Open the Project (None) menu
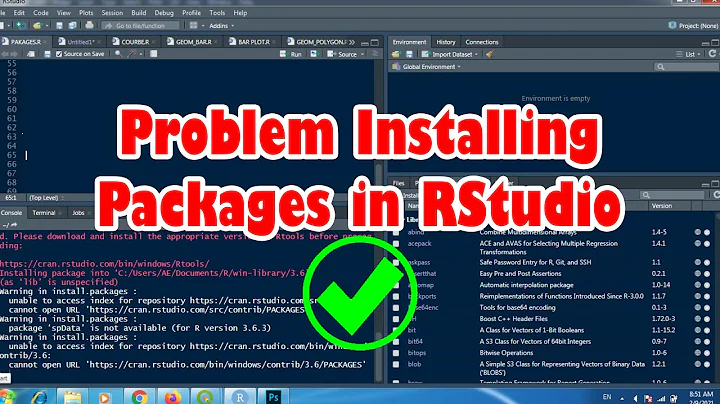The image size is (720, 404). click(693, 26)
